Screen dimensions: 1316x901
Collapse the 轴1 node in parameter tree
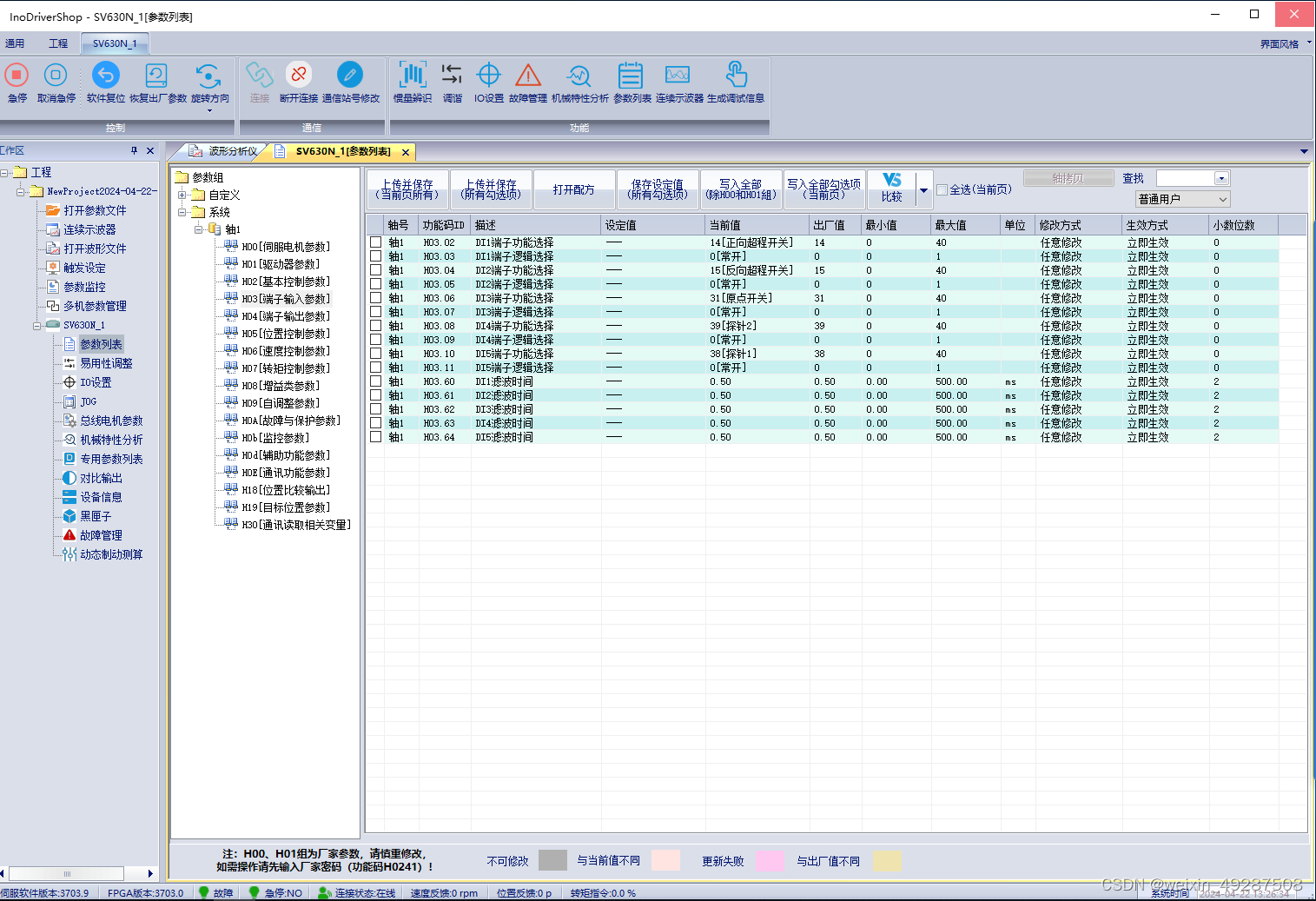[x=199, y=229]
